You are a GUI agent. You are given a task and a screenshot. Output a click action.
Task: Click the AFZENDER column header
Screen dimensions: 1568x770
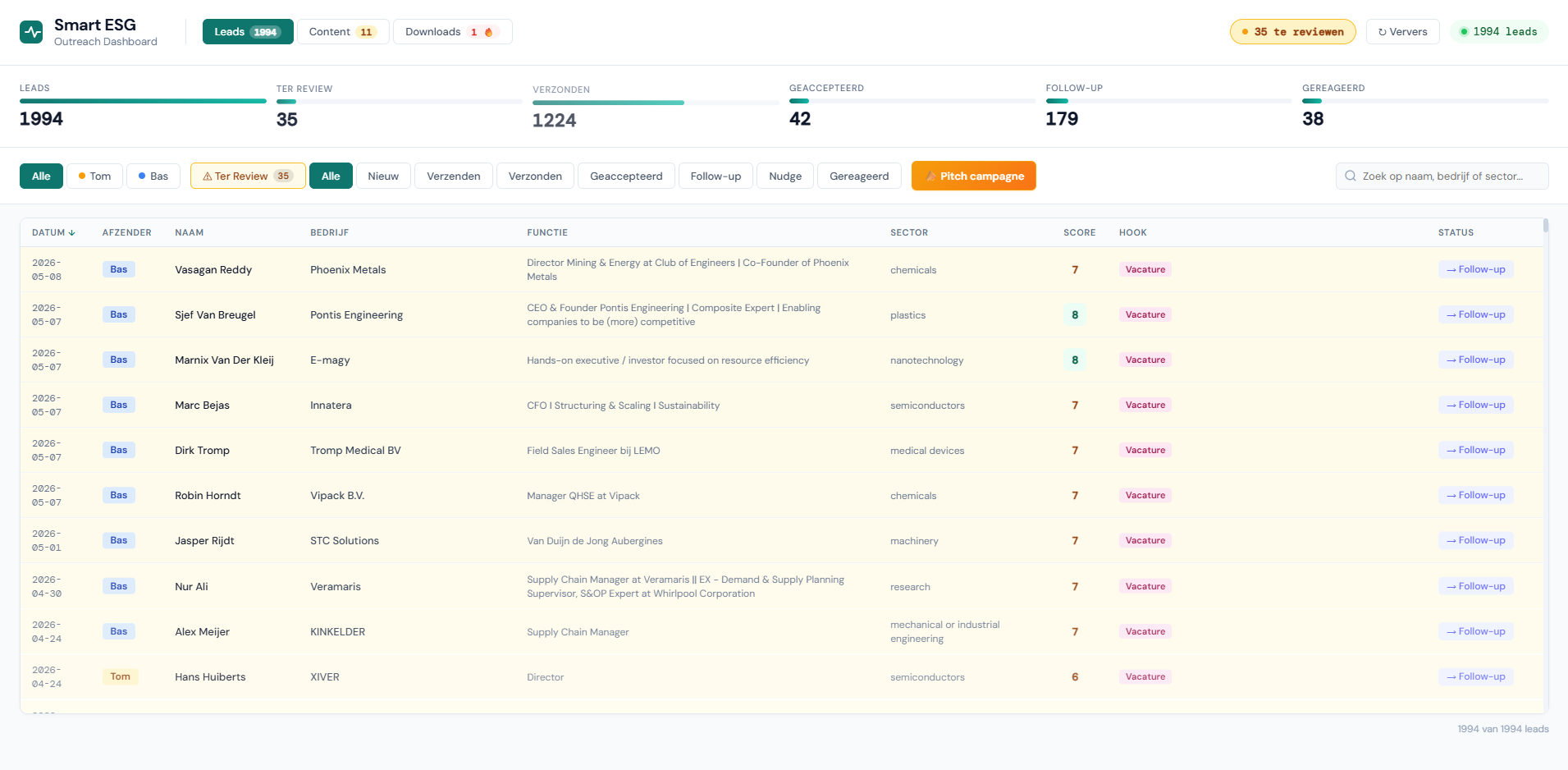pos(126,232)
